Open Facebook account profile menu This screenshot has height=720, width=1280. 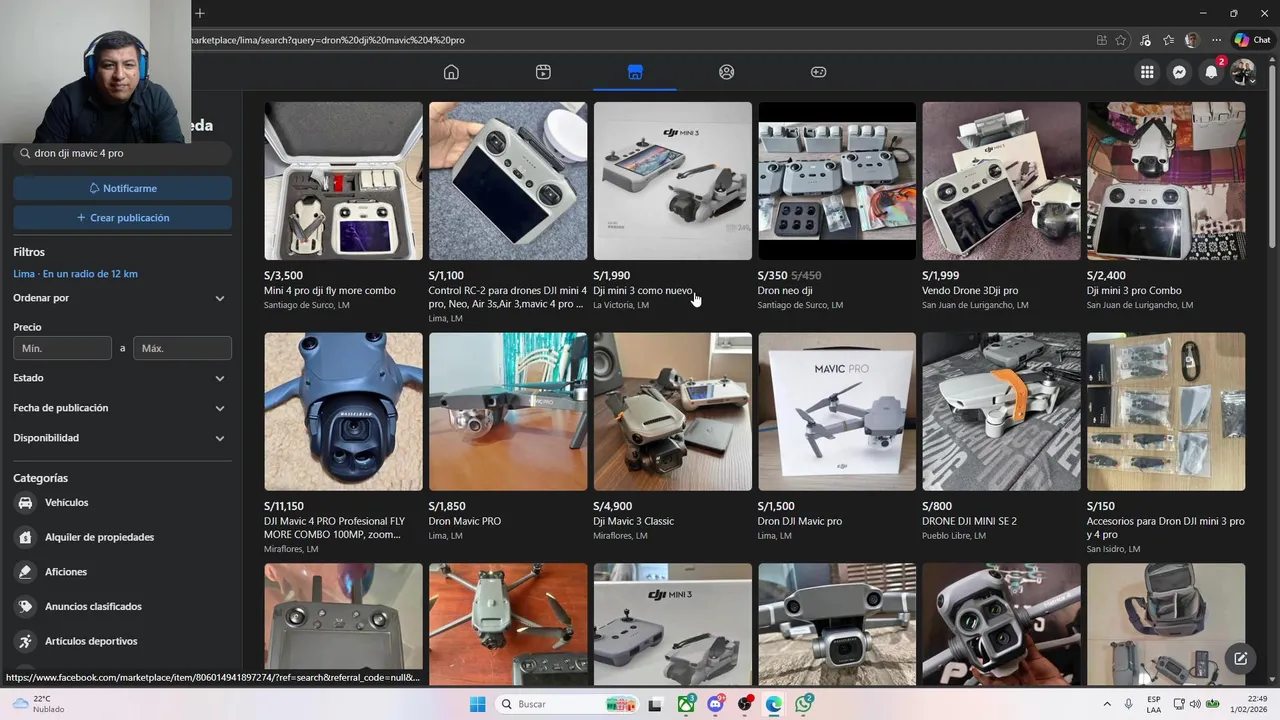pos(1243,72)
